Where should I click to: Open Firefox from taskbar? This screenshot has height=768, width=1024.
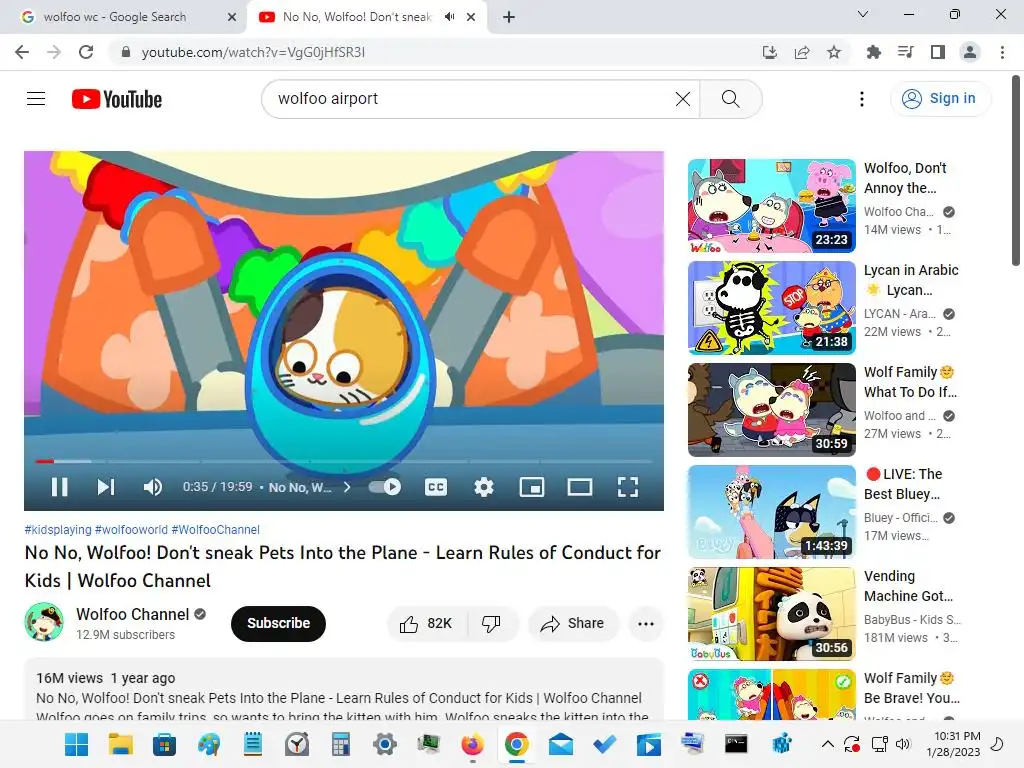coord(472,744)
